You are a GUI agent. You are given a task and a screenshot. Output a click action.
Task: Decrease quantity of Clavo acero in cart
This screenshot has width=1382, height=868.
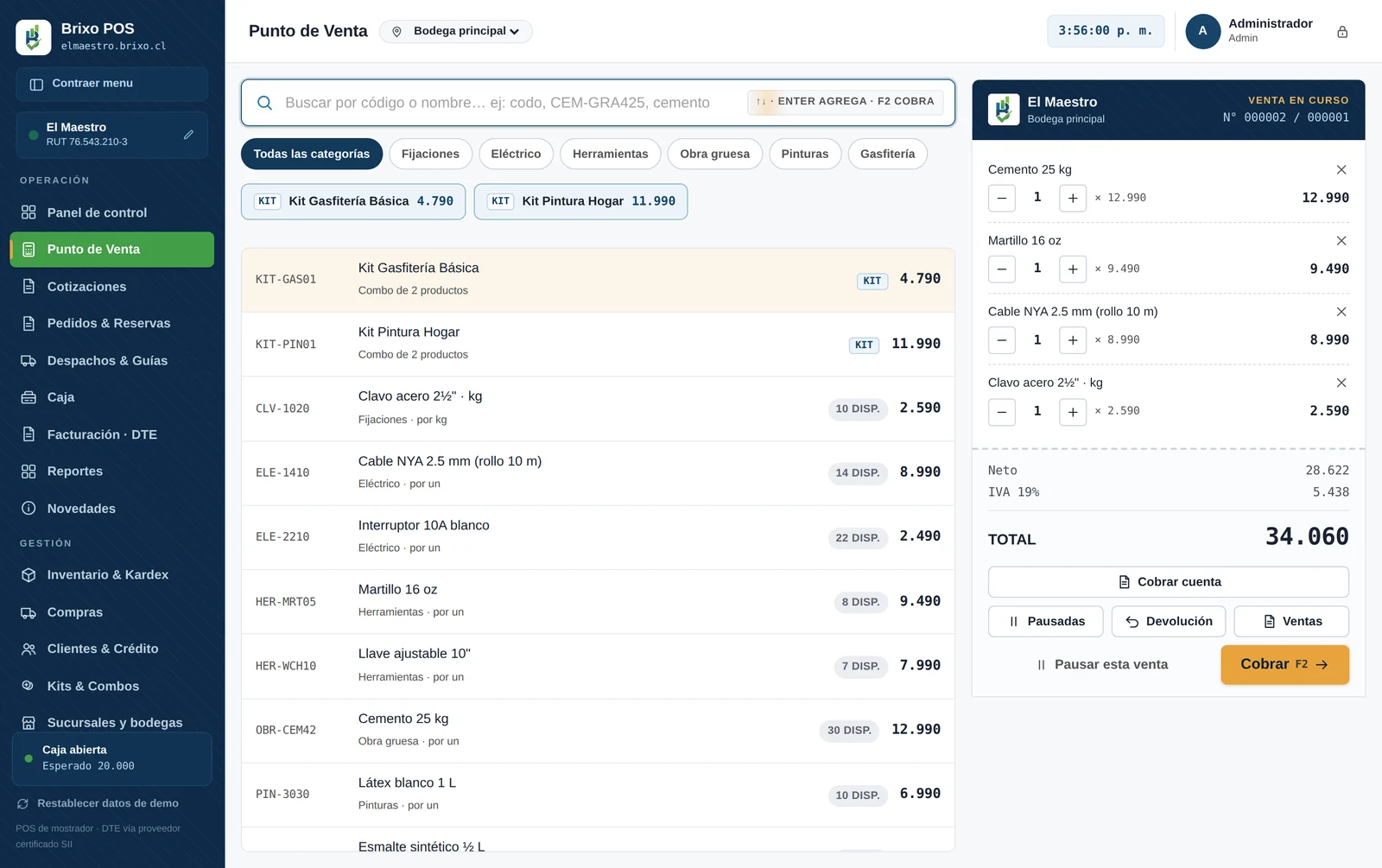coord(1002,411)
